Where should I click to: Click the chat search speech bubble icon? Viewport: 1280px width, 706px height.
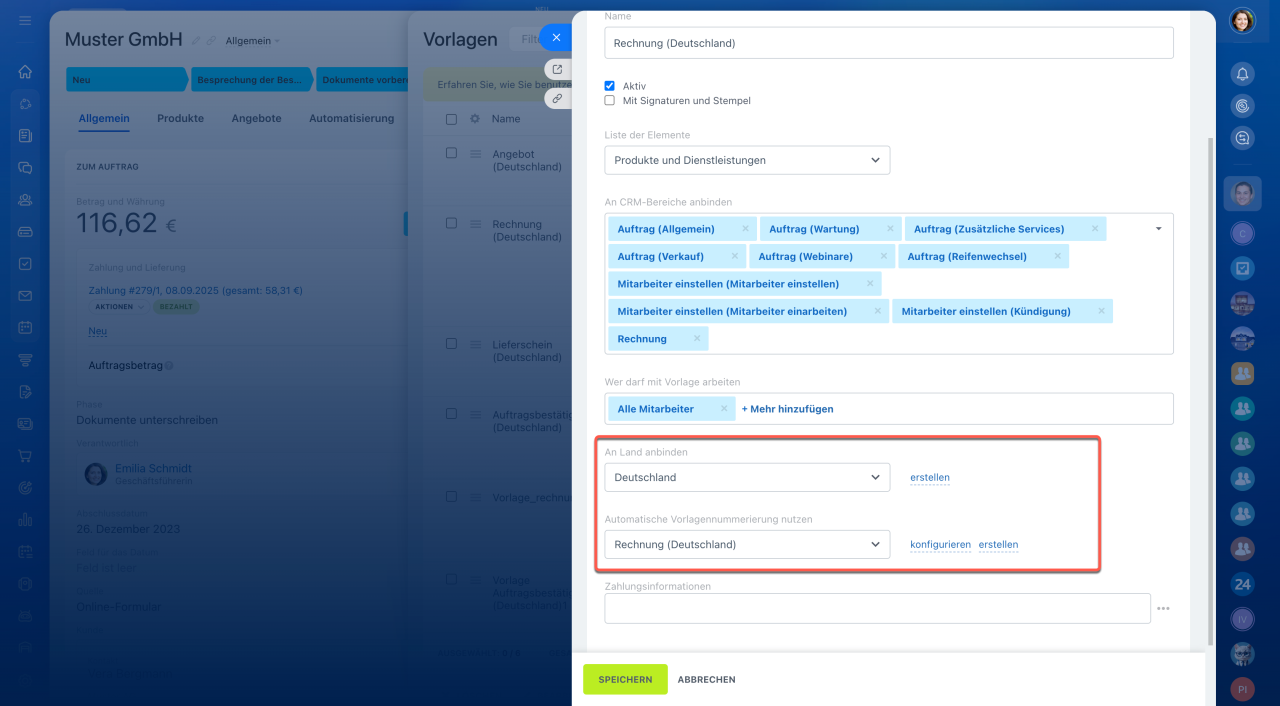[x=1242, y=138]
